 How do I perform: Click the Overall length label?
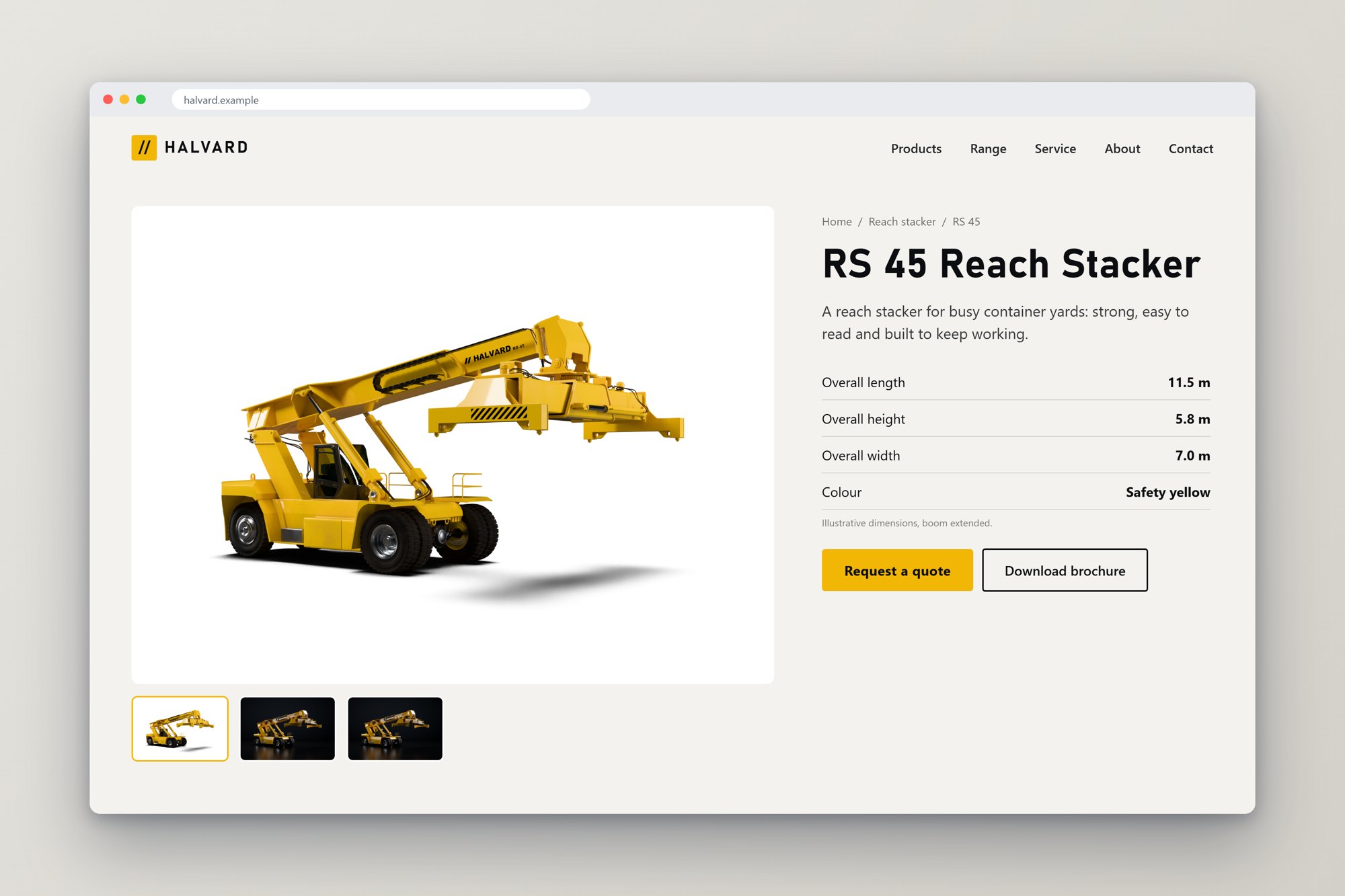click(863, 382)
